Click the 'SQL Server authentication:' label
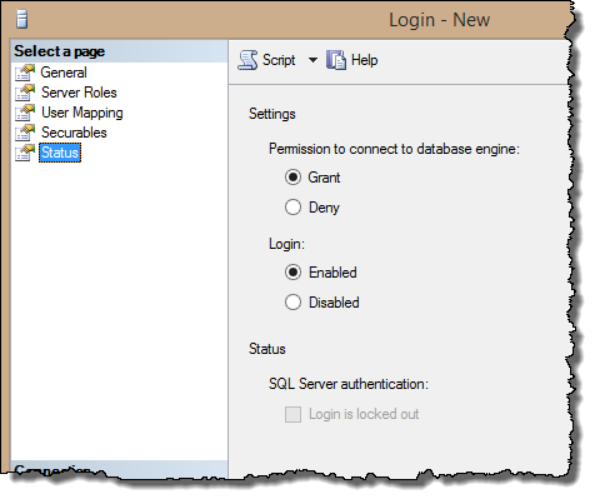The height and width of the screenshot is (499, 595). [x=348, y=384]
